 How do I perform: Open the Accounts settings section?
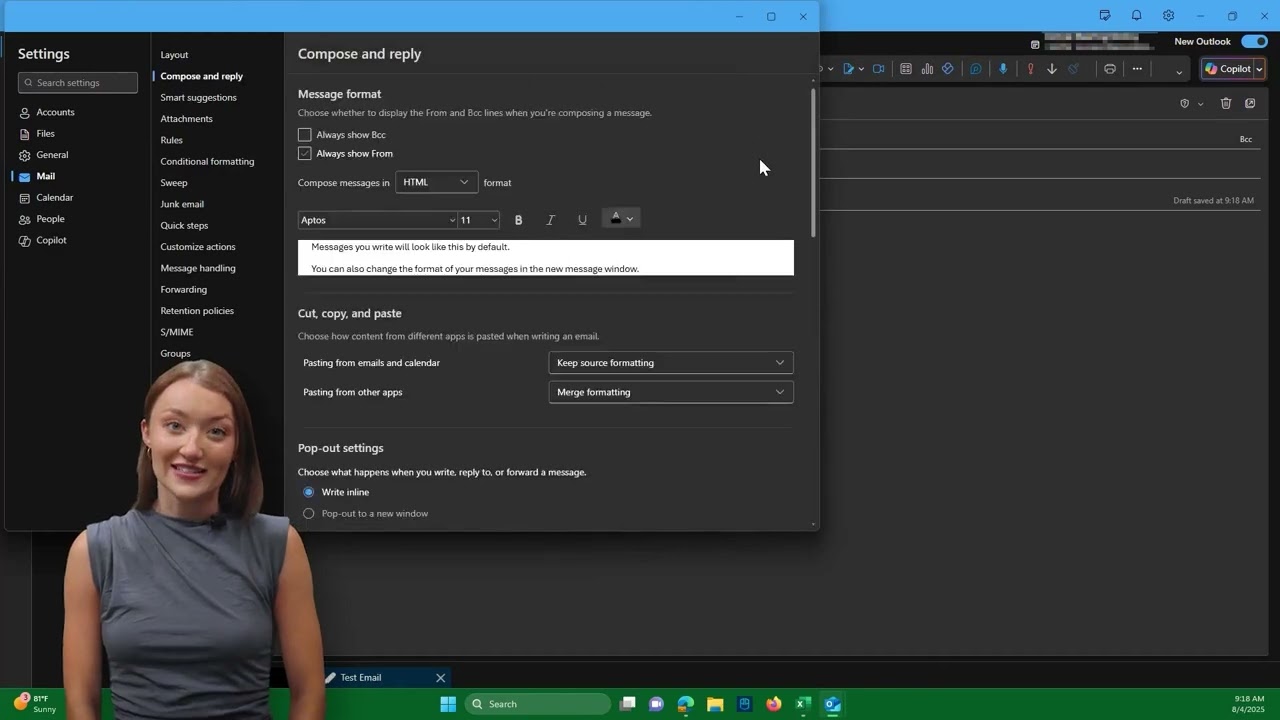pyautogui.click(x=55, y=112)
